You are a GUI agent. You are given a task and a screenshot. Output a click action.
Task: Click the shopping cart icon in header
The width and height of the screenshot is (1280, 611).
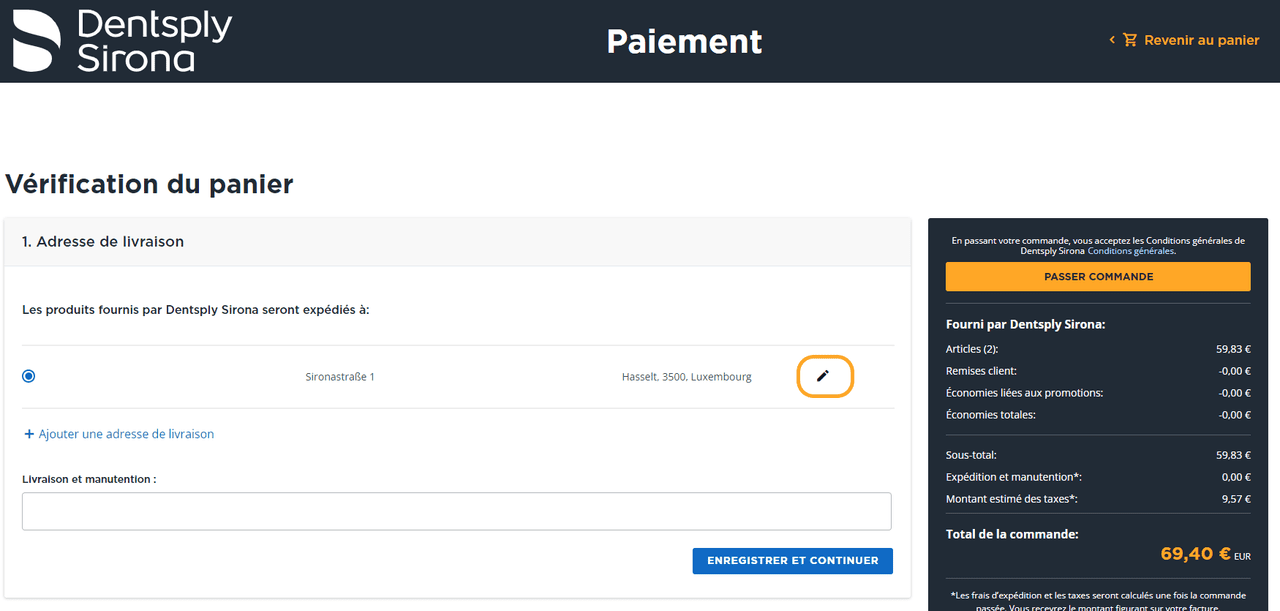pyautogui.click(x=1130, y=40)
